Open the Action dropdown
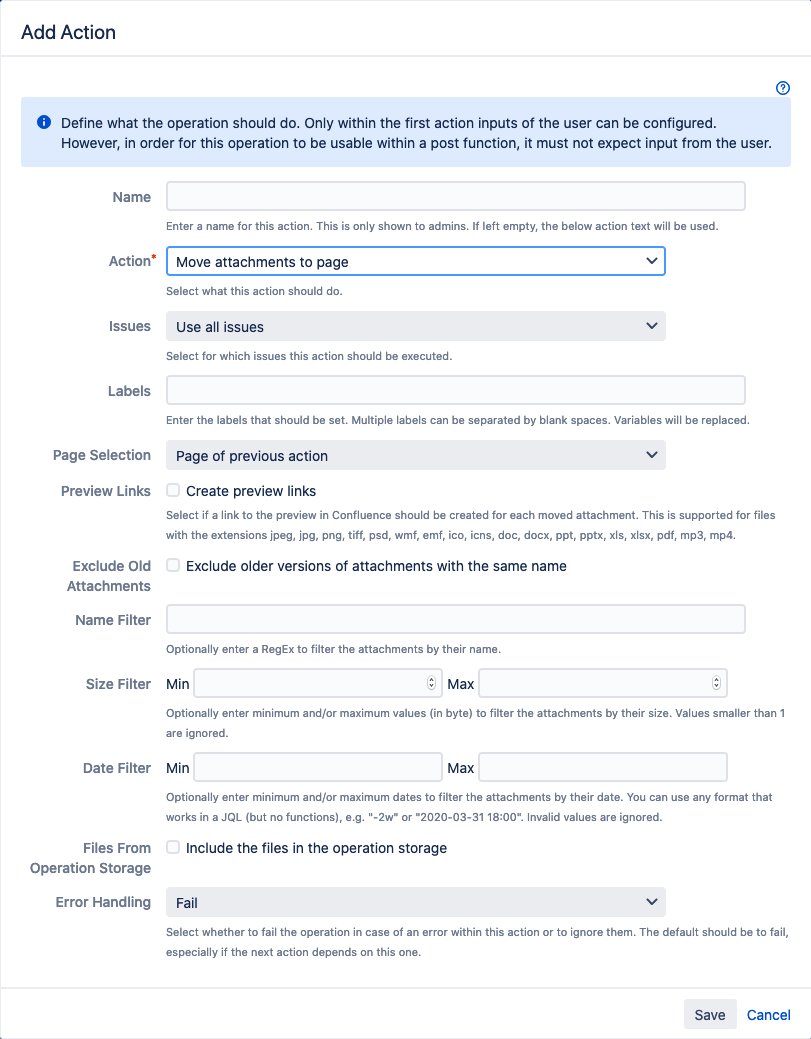 415,262
